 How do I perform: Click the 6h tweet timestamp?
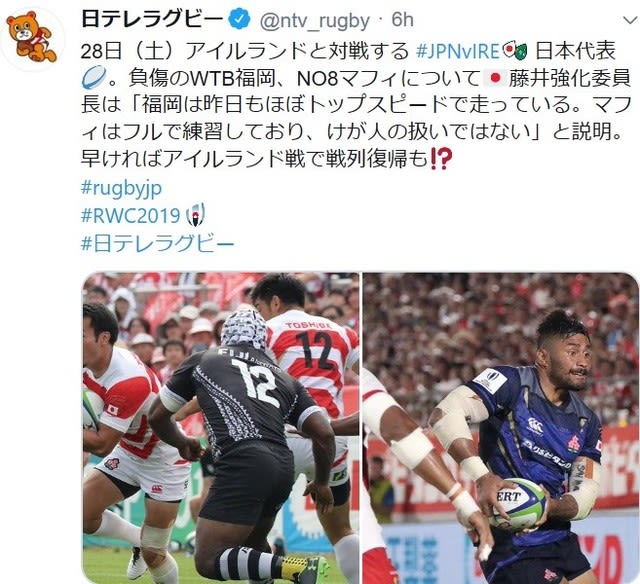[402, 20]
